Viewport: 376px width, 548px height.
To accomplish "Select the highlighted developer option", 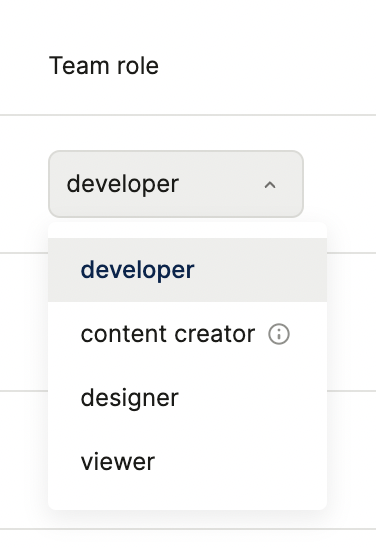I will pyautogui.click(x=187, y=270).
